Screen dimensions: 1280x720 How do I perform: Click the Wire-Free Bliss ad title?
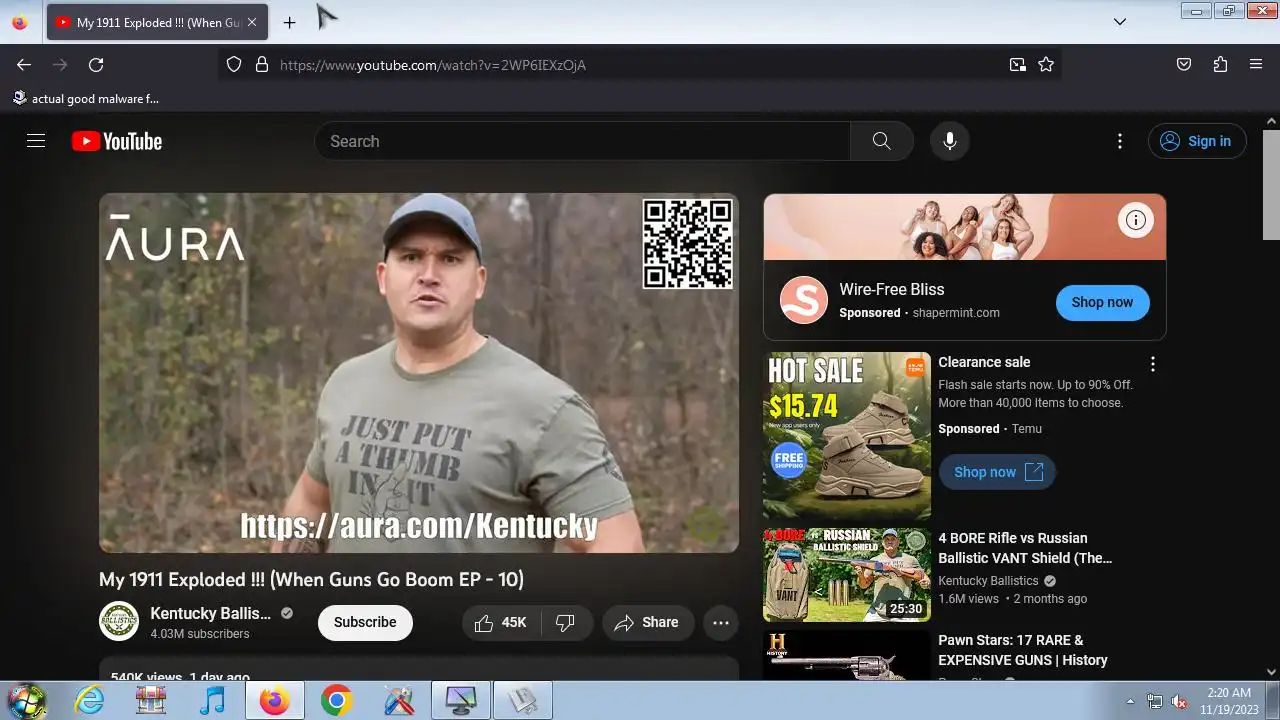tap(892, 289)
